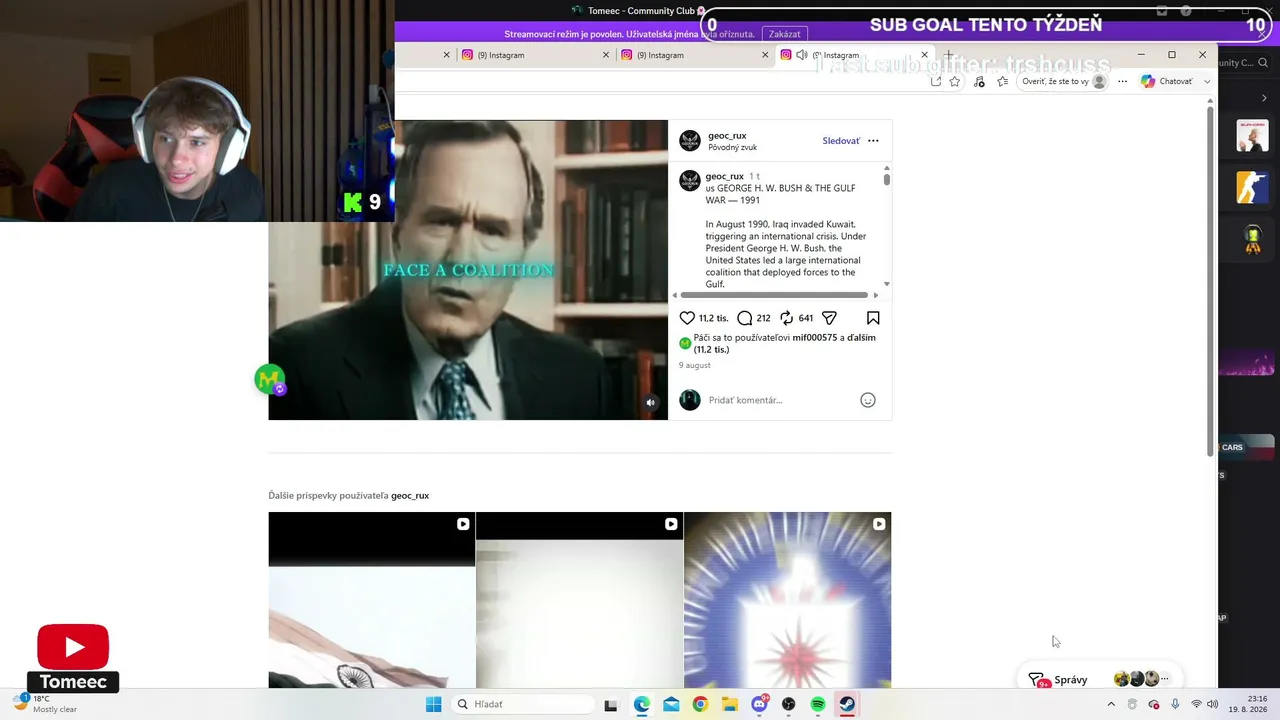Open the clock and date flyout
Image resolution: width=1280 pixels, height=720 pixels.
click(1249, 704)
